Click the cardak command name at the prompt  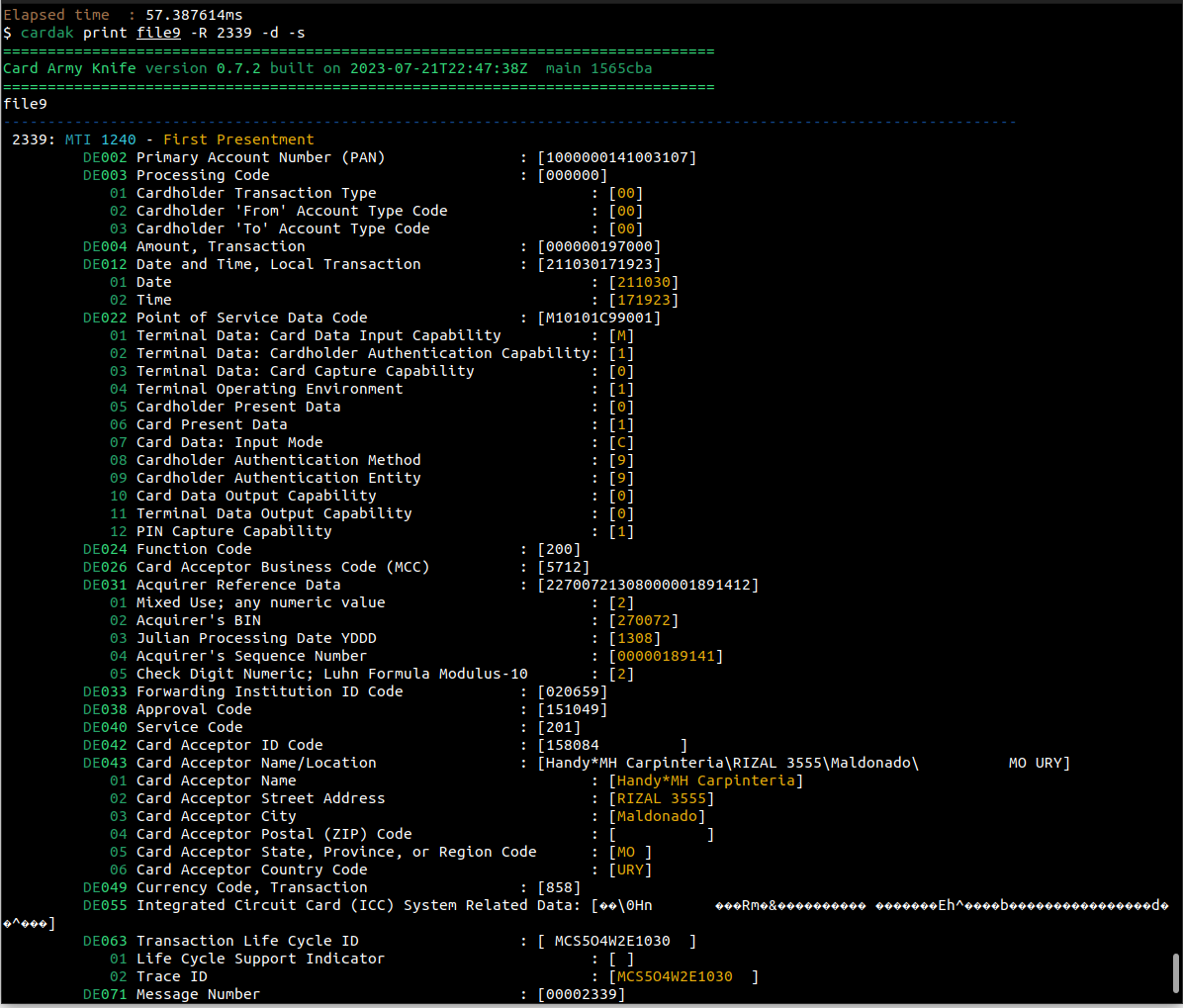tap(46, 33)
